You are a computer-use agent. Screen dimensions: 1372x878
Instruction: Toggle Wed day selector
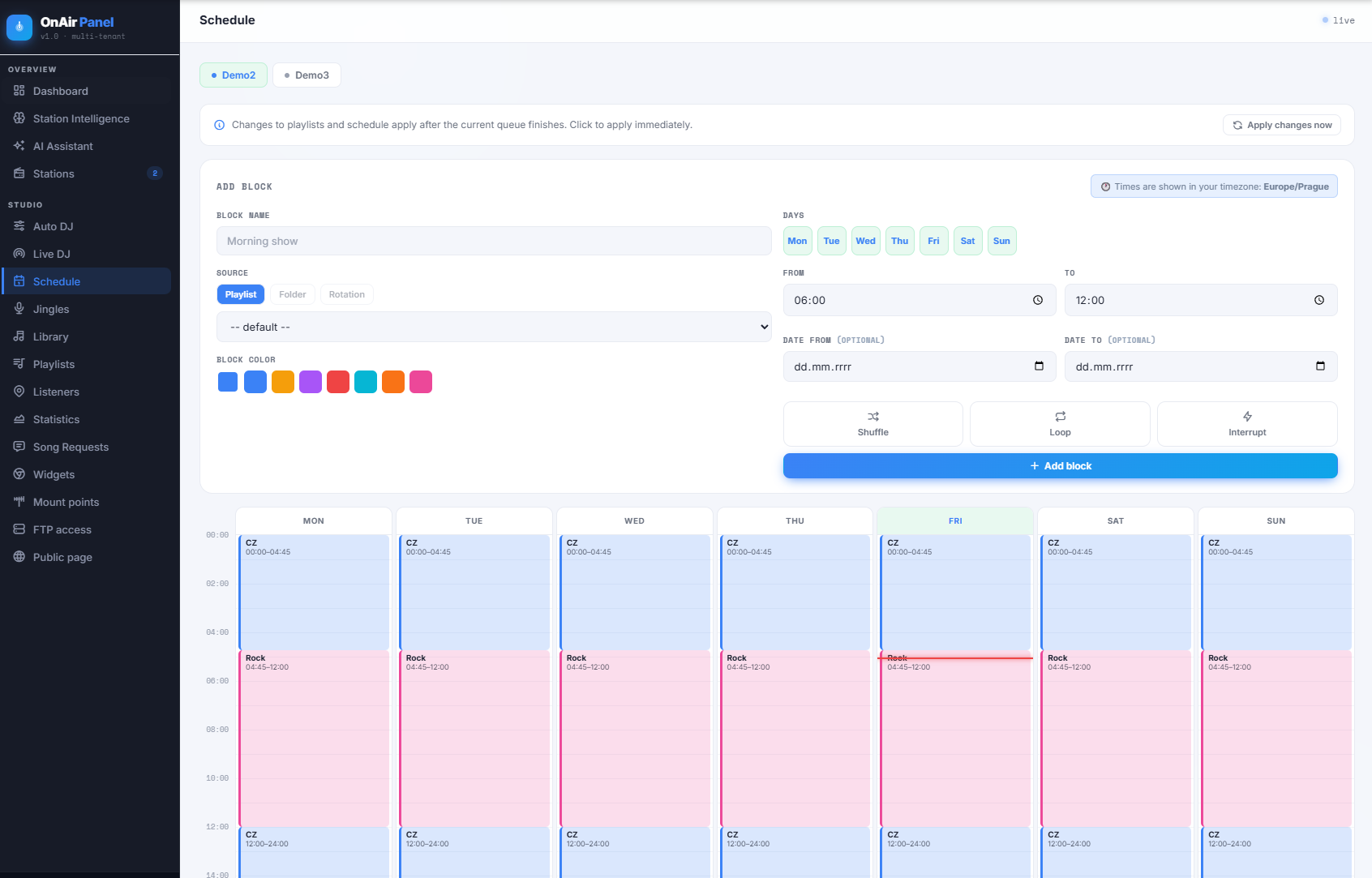[866, 241]
